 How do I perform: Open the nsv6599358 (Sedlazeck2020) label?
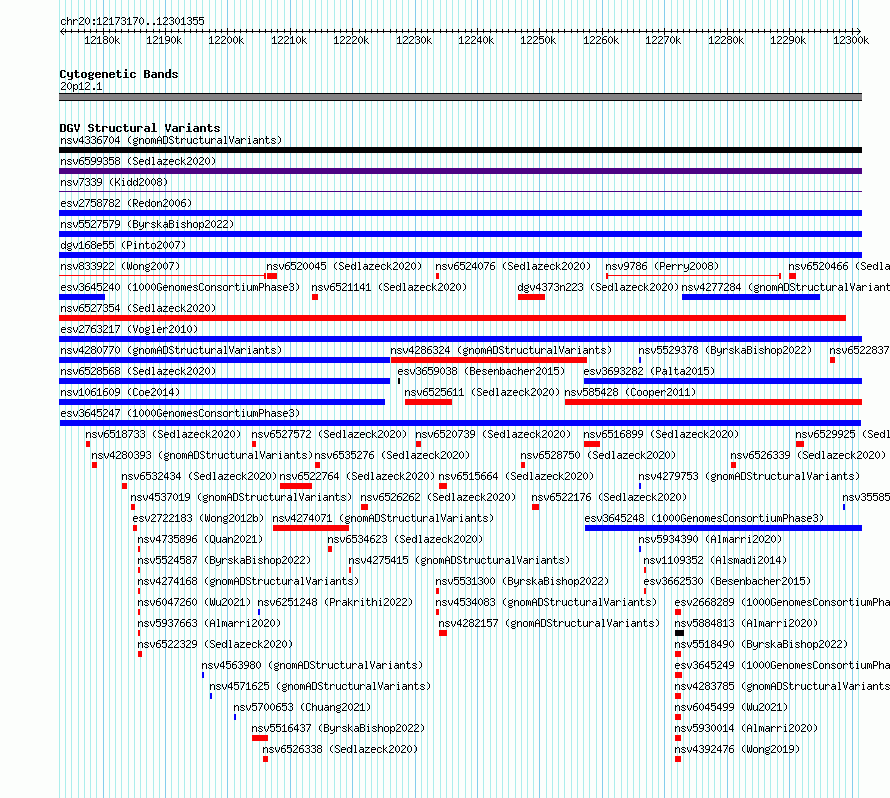pos(138,161)
